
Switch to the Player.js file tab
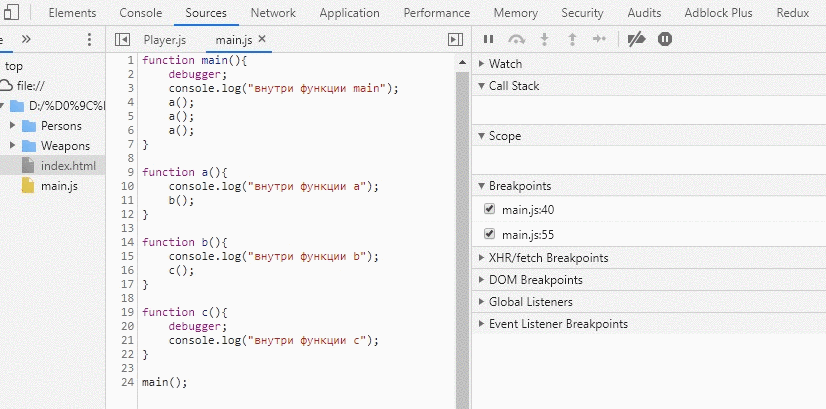tap(164, 39)
